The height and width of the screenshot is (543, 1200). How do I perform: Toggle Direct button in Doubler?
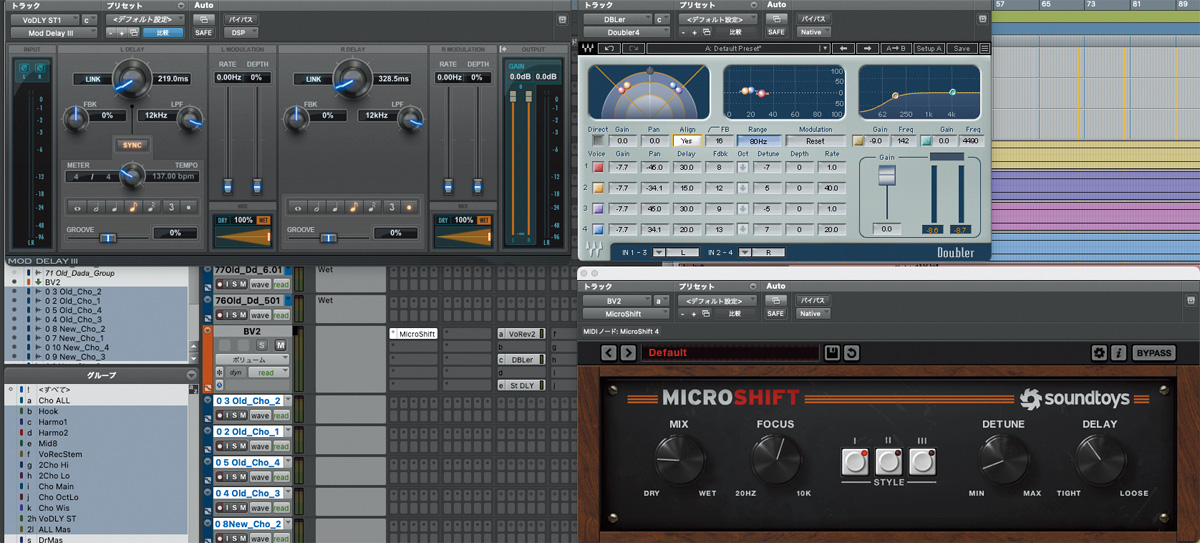(598, 141)
